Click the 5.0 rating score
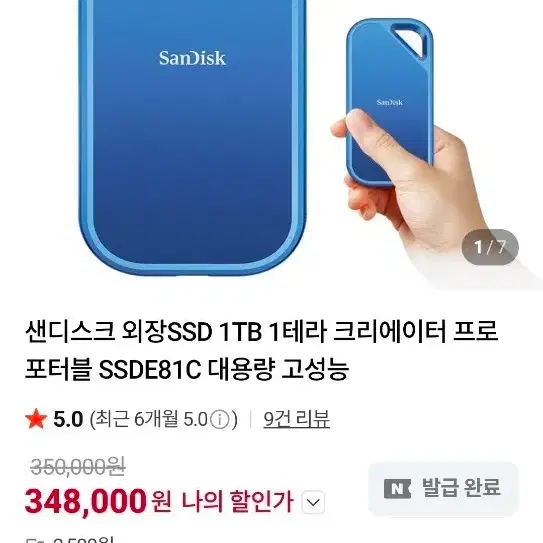 coord(68,419)
